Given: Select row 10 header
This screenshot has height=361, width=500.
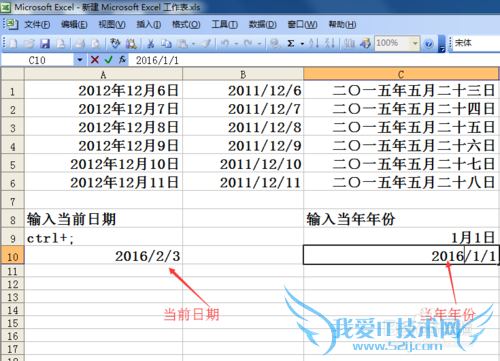Looking at the screenshot, I should click(x=12, y=256).
